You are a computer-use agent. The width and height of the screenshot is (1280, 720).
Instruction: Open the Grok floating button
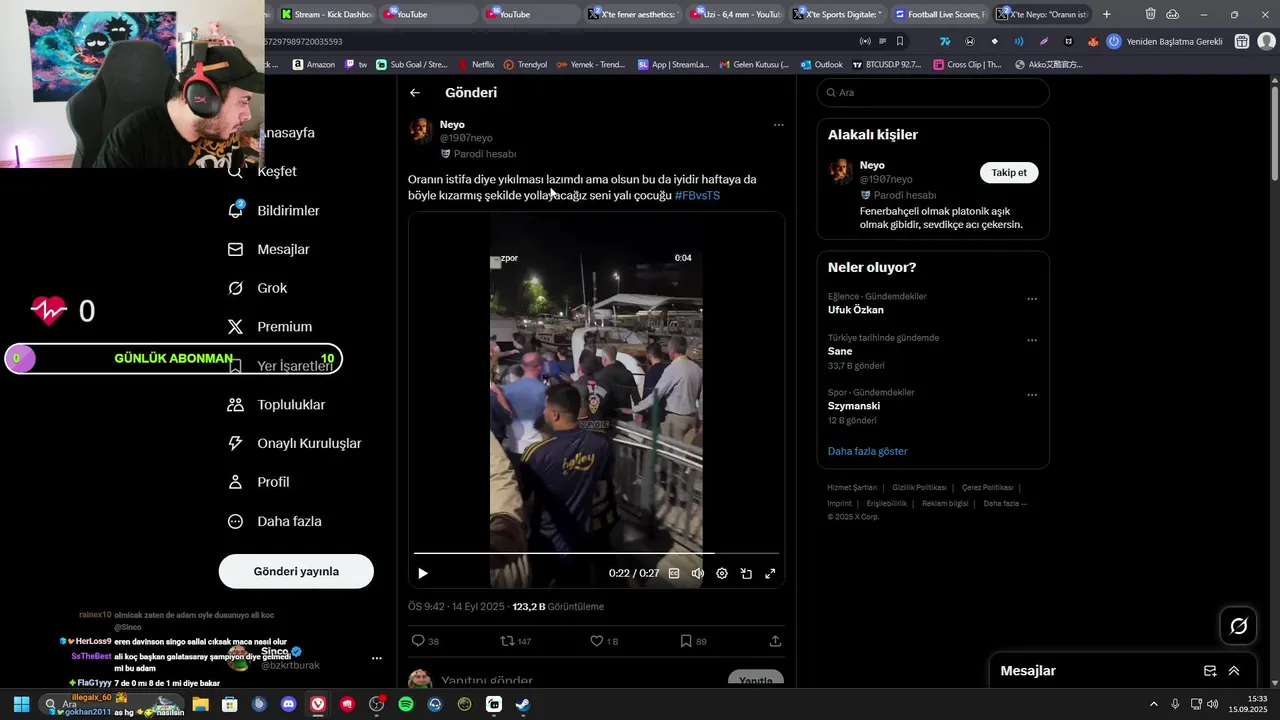click(x=1238, y=626)
